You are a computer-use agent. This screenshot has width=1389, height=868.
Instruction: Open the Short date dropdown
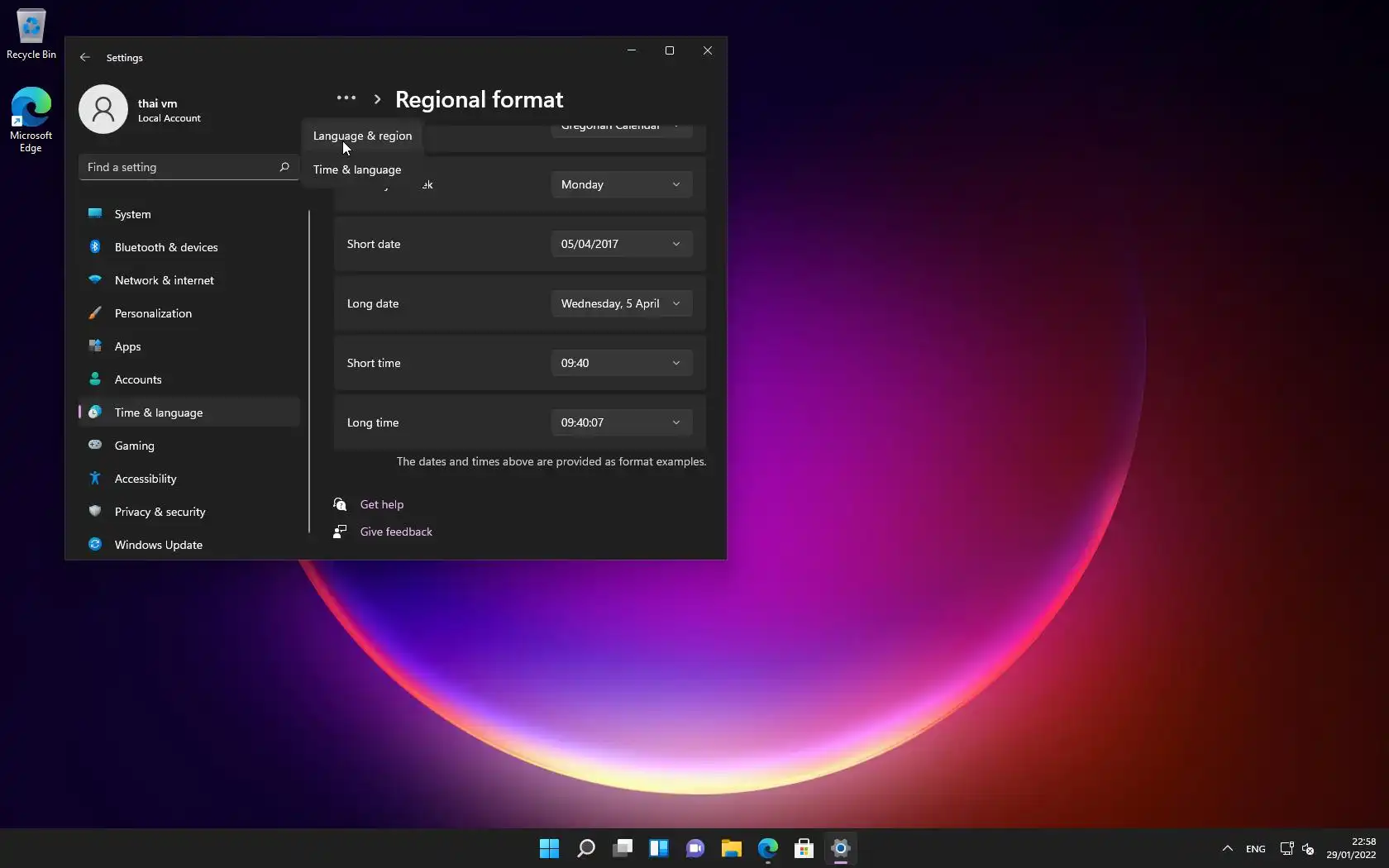point(622,244)
